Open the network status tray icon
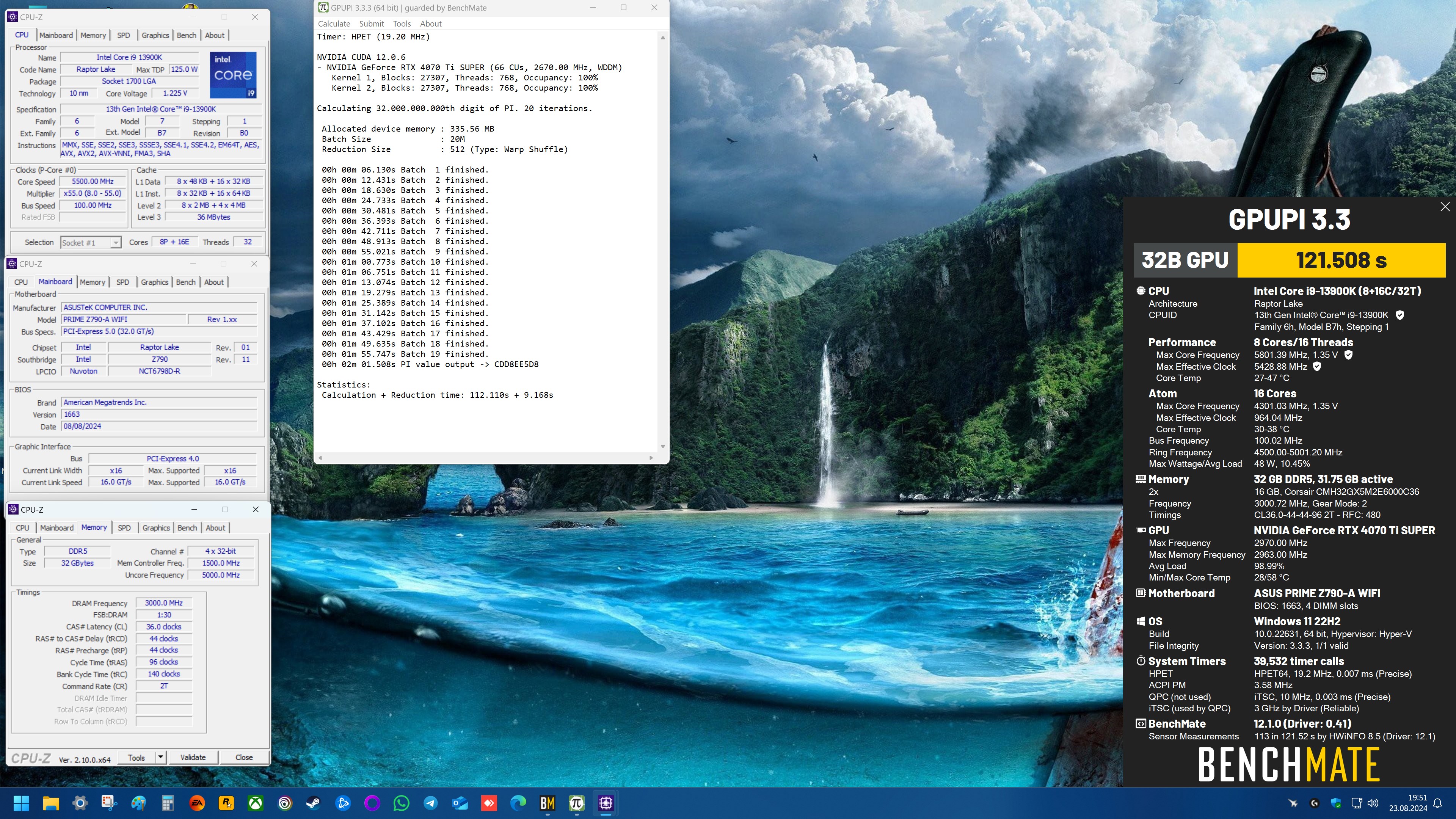Screen dimensions: 1456x819 (x=1357, y=803)
